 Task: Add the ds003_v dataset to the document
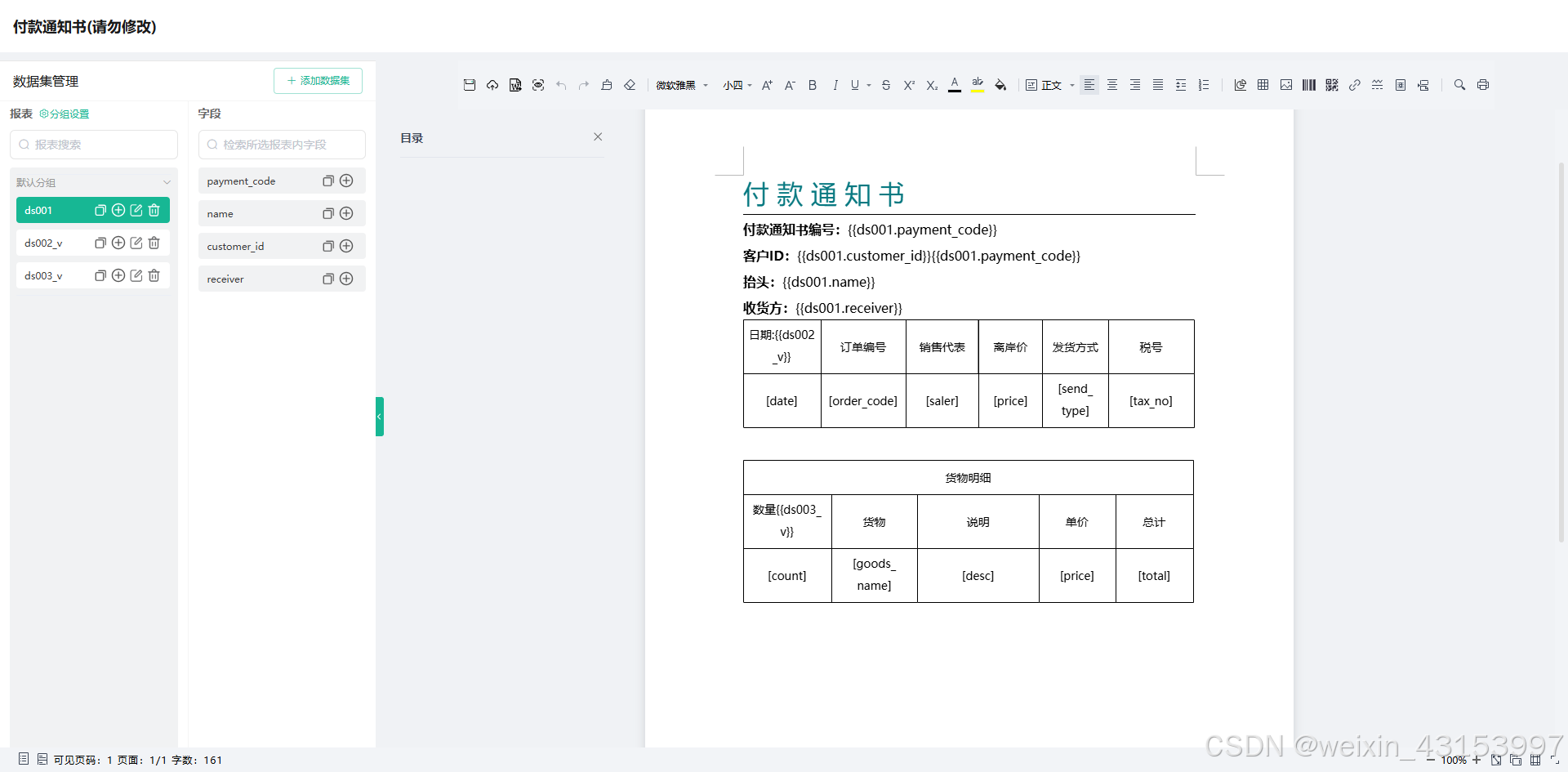[118, 276]
